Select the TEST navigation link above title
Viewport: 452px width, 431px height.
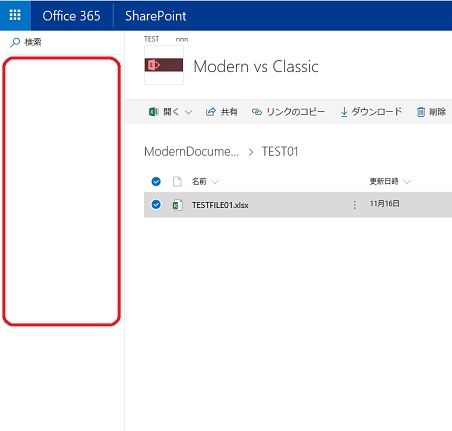[x=151, y=39]
